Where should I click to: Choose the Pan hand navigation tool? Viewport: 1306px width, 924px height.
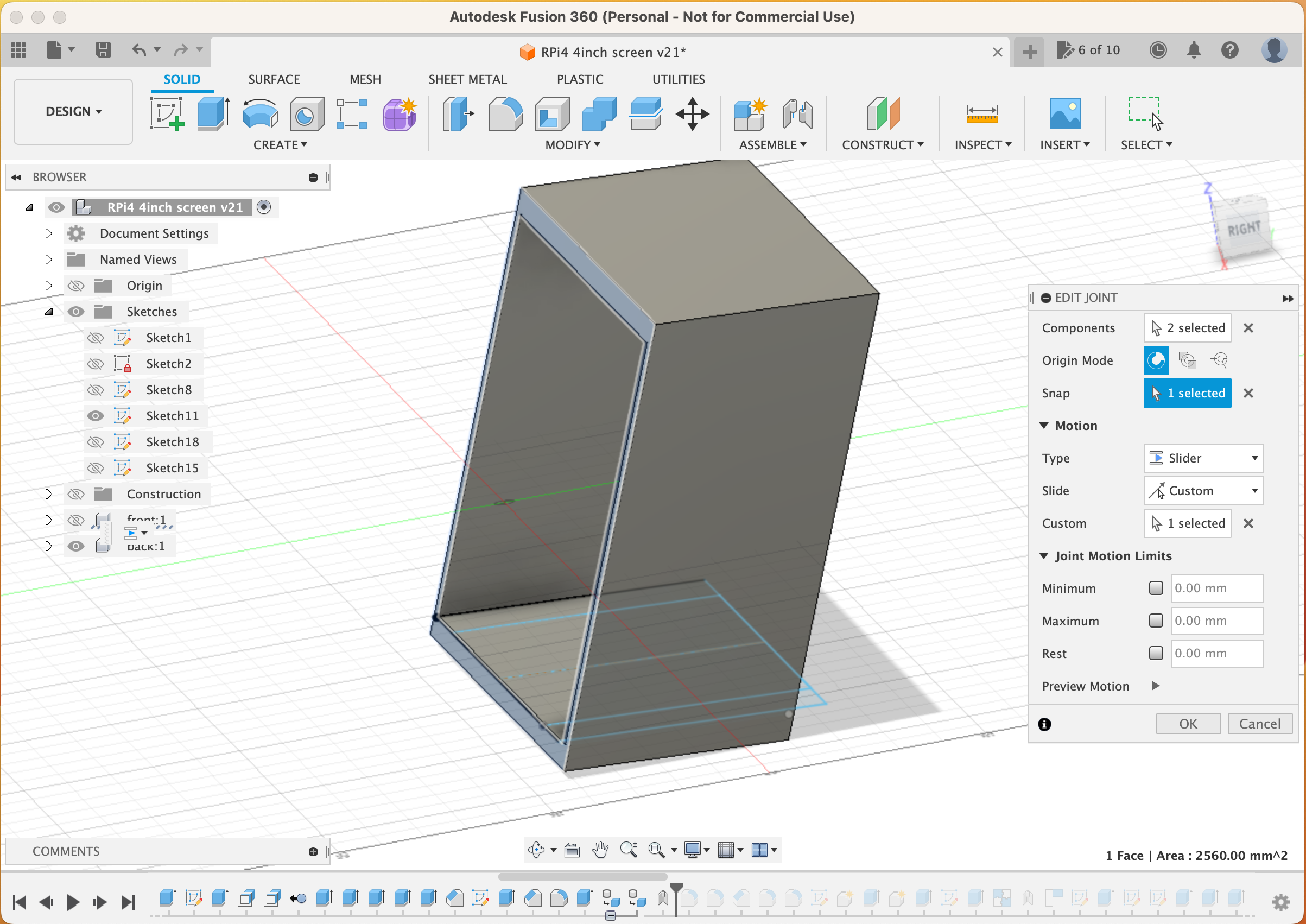(x=600, y=850)
